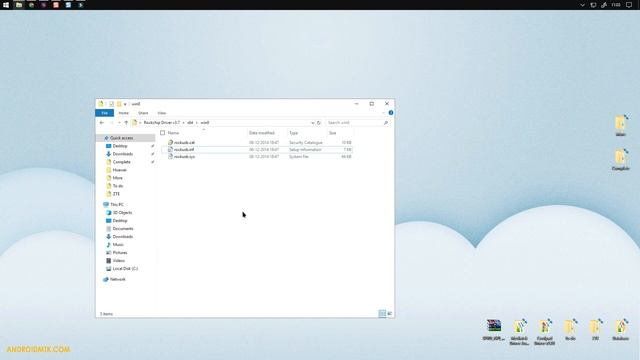The height and width of the screenshot is (360, 640).
Task: Open Documents under This PC
Action: [122, 229]
